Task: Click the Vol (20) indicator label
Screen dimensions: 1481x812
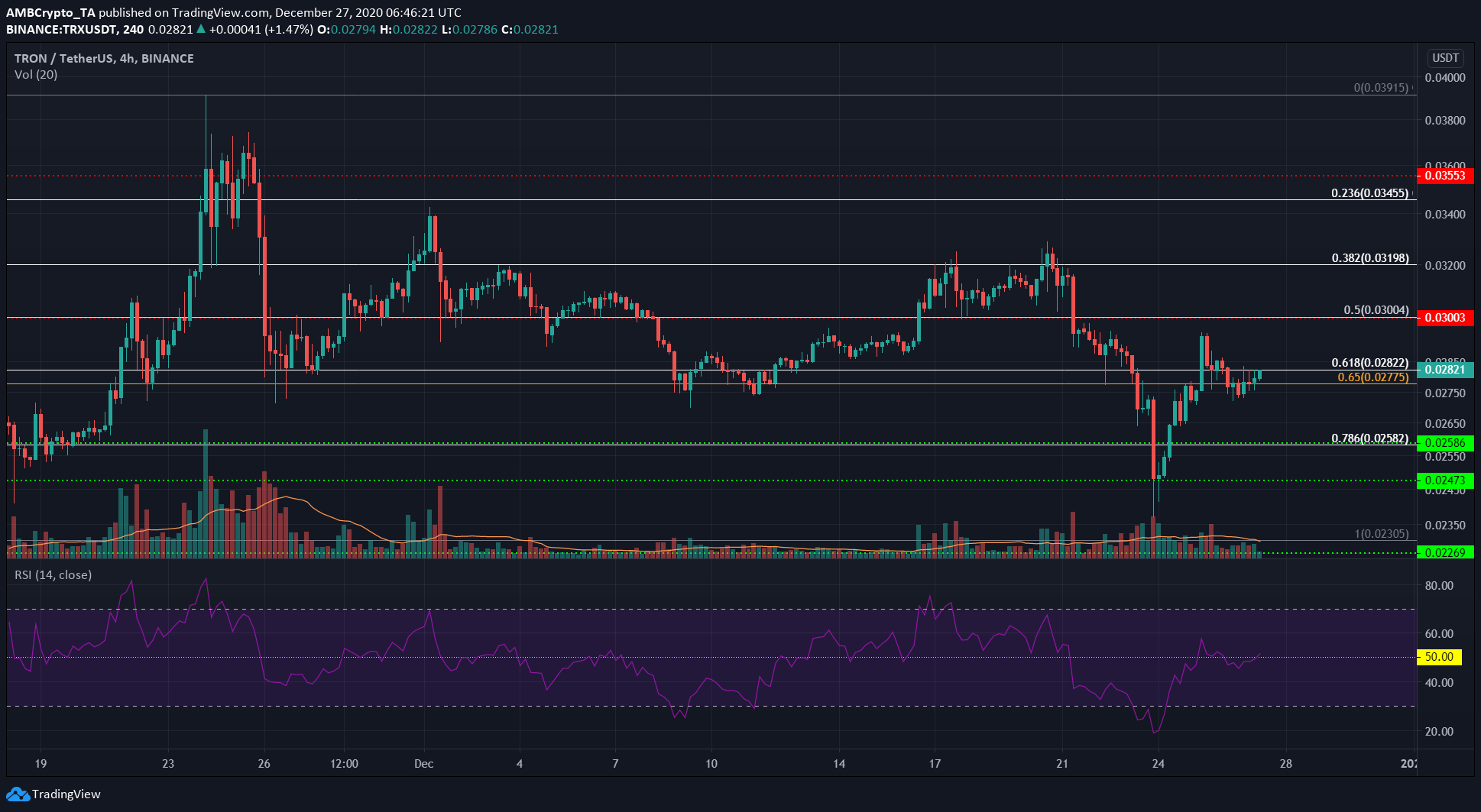Action: click(x=36, y=75)
